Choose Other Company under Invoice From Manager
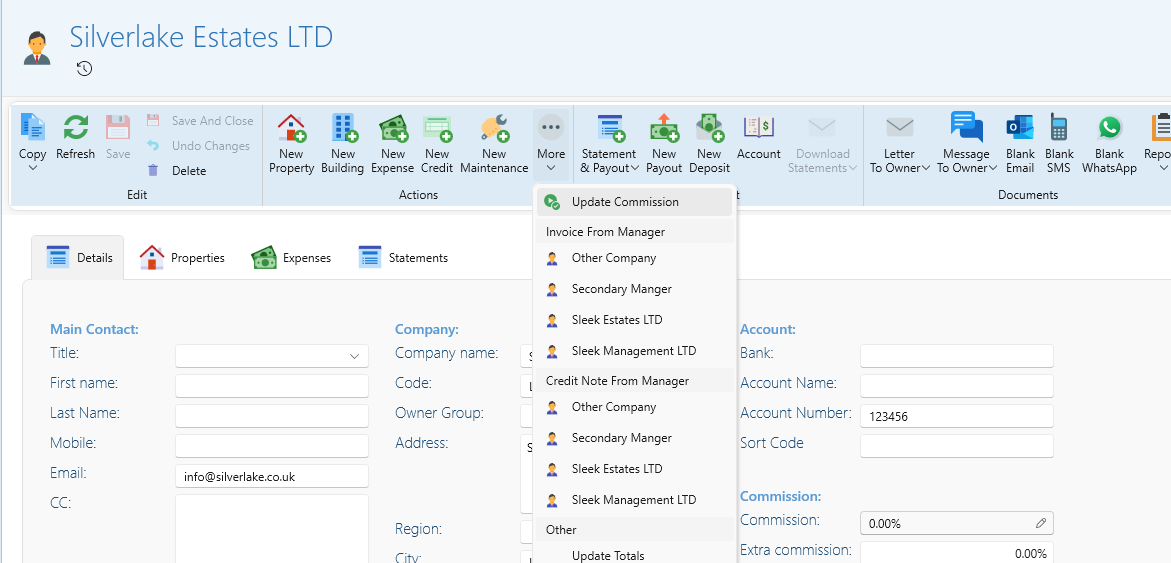 click(634, 258)
